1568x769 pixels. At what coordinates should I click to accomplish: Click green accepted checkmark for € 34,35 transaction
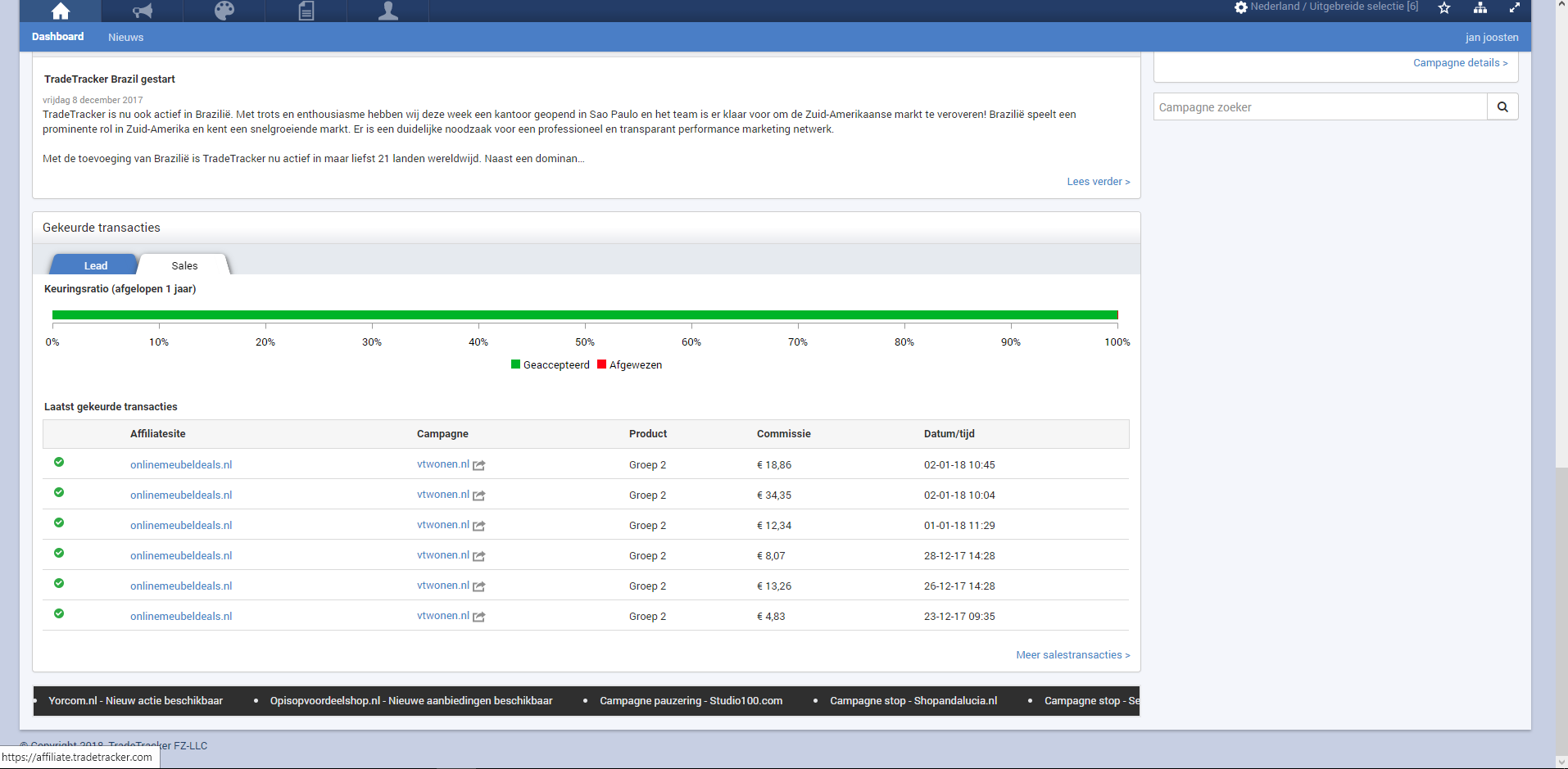[59, 492]
